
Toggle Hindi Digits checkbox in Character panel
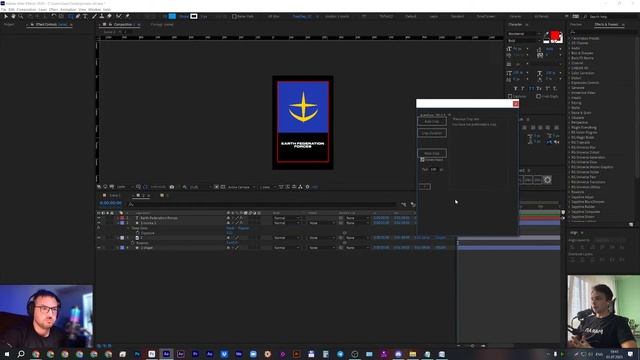coord(538,96)
